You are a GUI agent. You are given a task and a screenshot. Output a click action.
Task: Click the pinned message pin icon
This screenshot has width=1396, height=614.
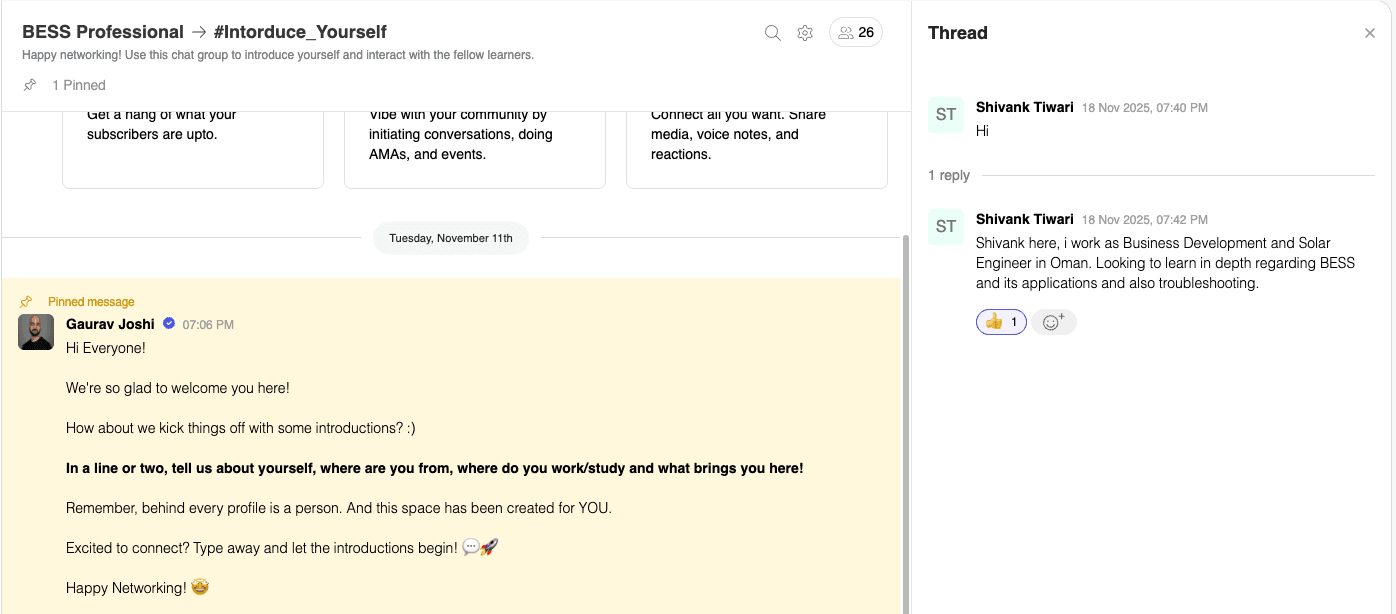[26, 302]
